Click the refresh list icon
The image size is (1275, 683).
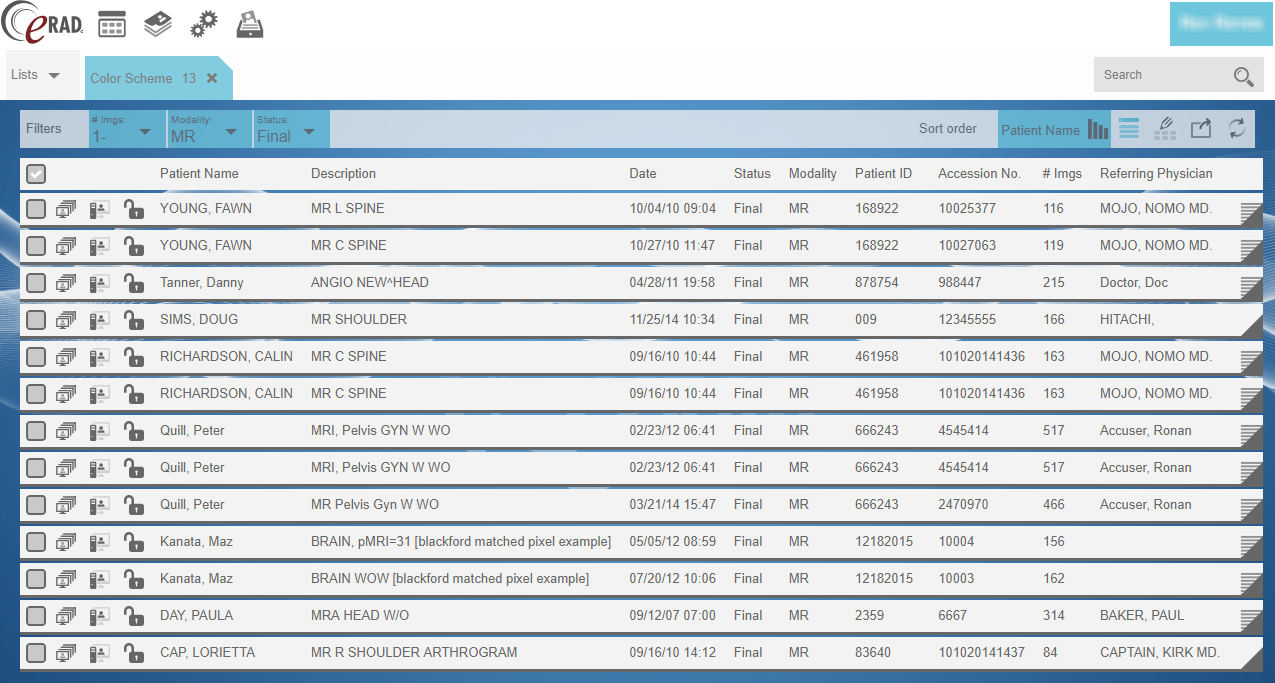[1237, 129]
